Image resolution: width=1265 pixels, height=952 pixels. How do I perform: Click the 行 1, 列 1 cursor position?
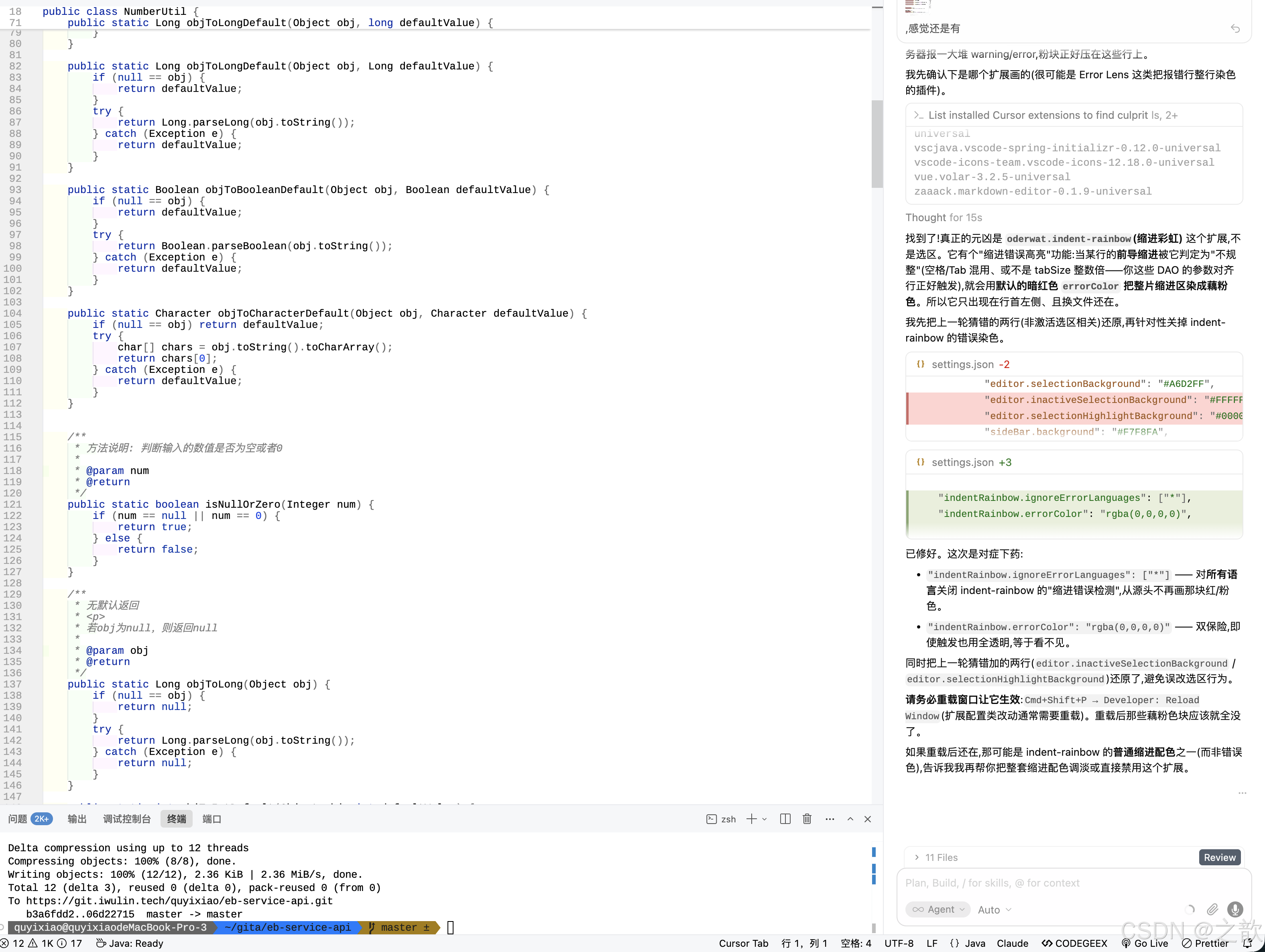coord(804,943)
